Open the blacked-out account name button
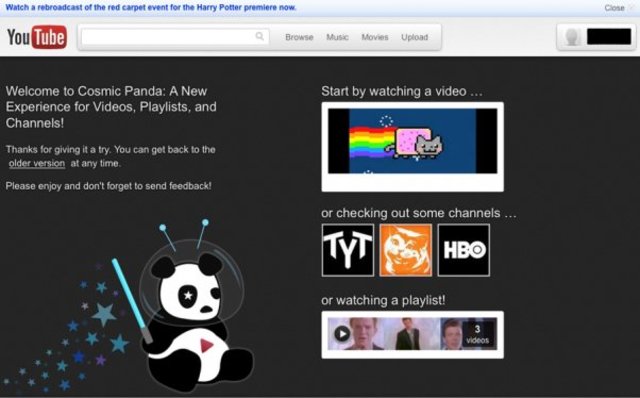This screenshot has height=398, width=640. click(x=609, y=37)
